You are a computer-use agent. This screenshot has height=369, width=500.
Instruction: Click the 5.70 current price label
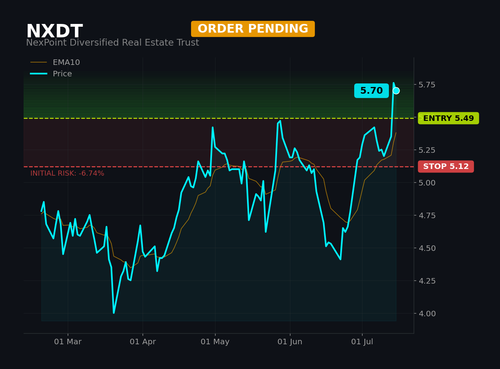click(371, 91)
